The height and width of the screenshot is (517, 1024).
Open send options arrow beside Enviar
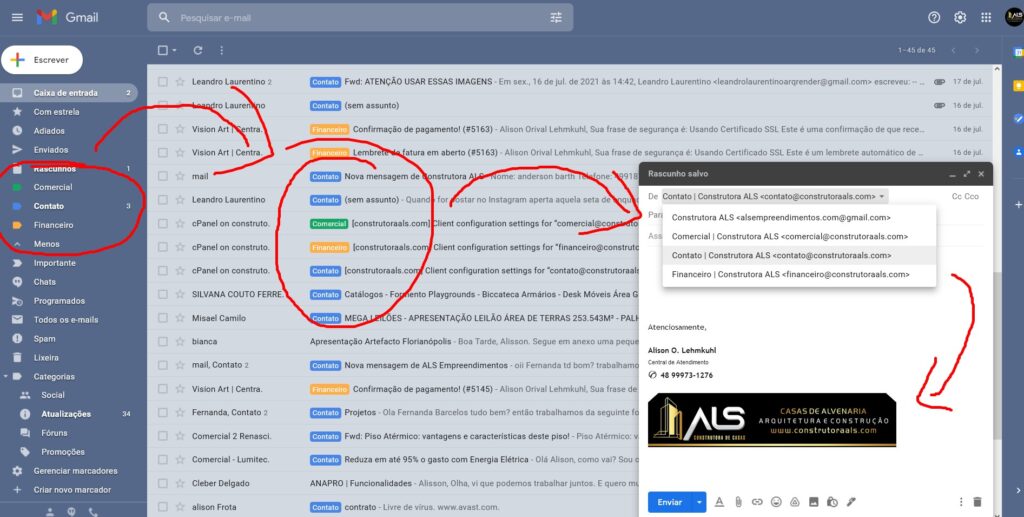(699, 502)
